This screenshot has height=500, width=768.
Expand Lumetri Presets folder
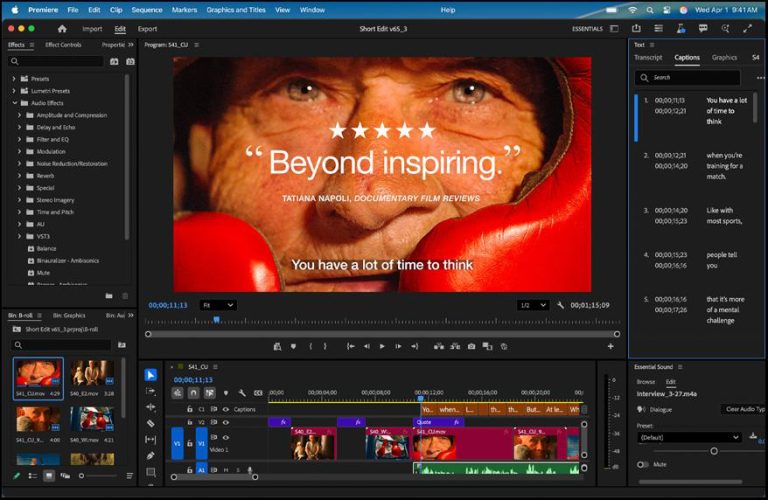pos(14,91)
